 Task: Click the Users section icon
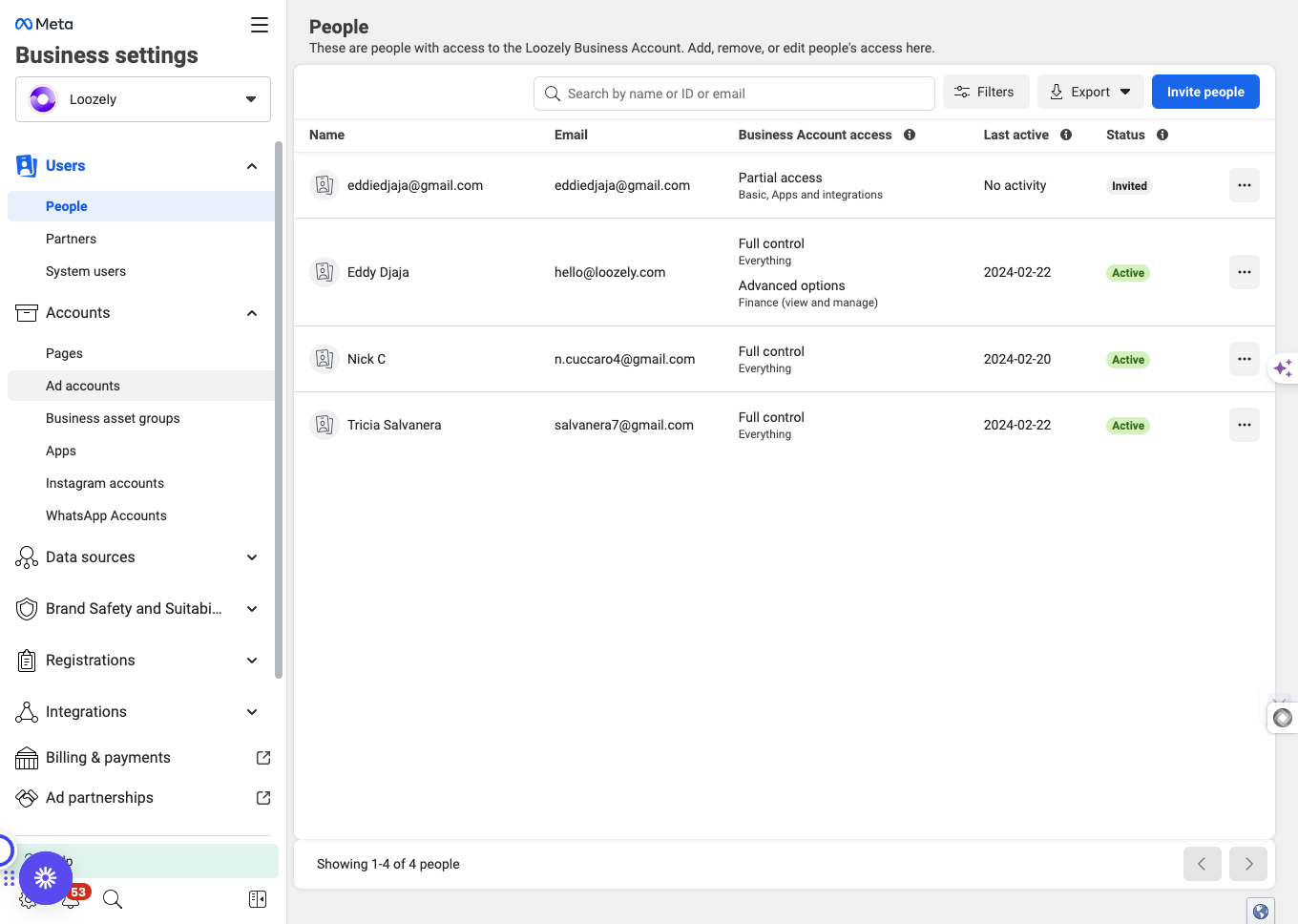tap(27, 166)
